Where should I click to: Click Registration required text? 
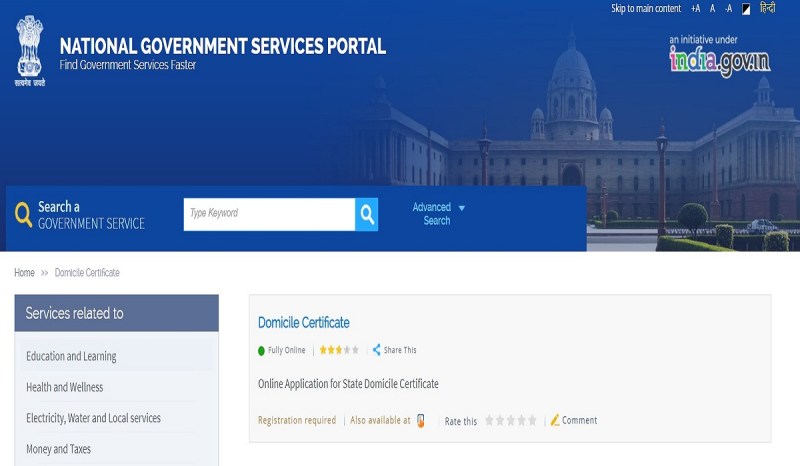point(296,420)
